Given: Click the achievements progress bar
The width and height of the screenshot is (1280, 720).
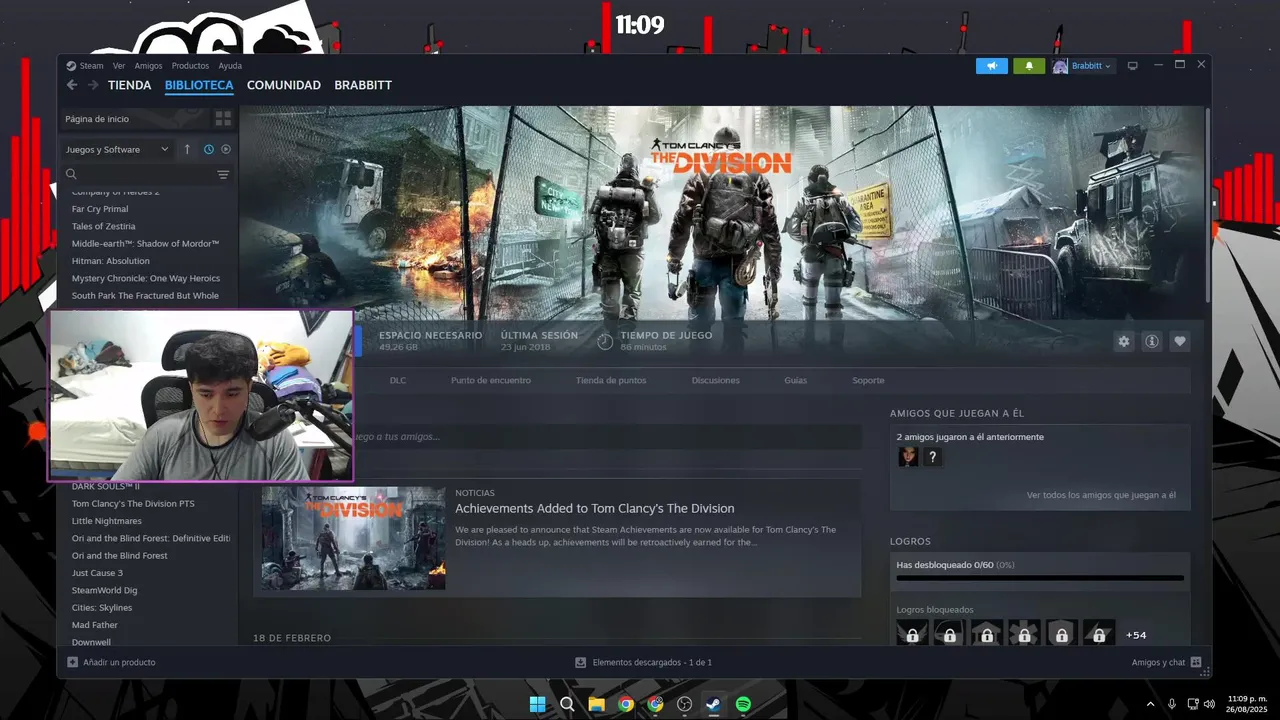Looking at the screenshot, I should click(x=1040, y=578).
